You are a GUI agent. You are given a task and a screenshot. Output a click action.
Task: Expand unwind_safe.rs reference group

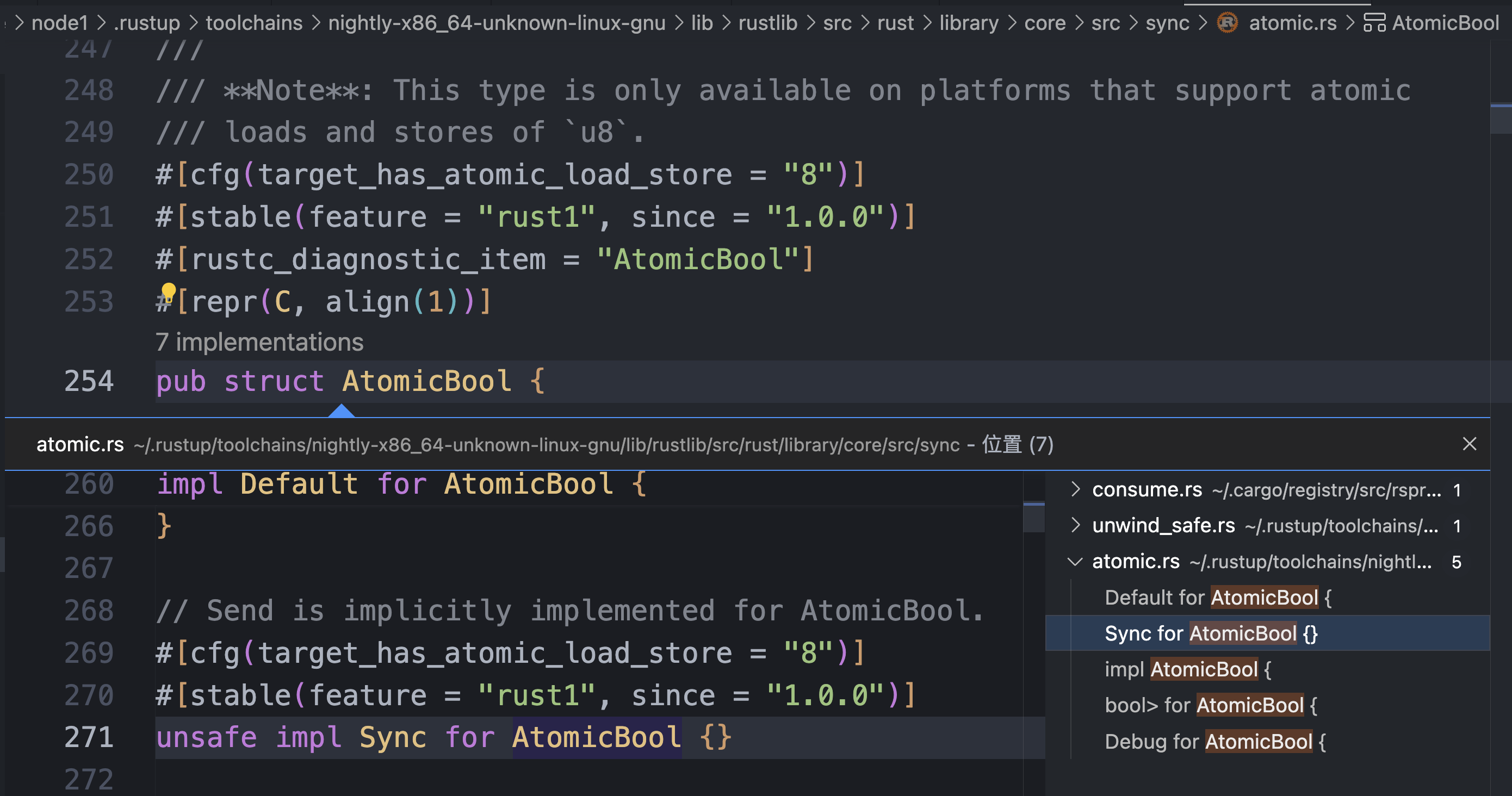point(1075,525)
